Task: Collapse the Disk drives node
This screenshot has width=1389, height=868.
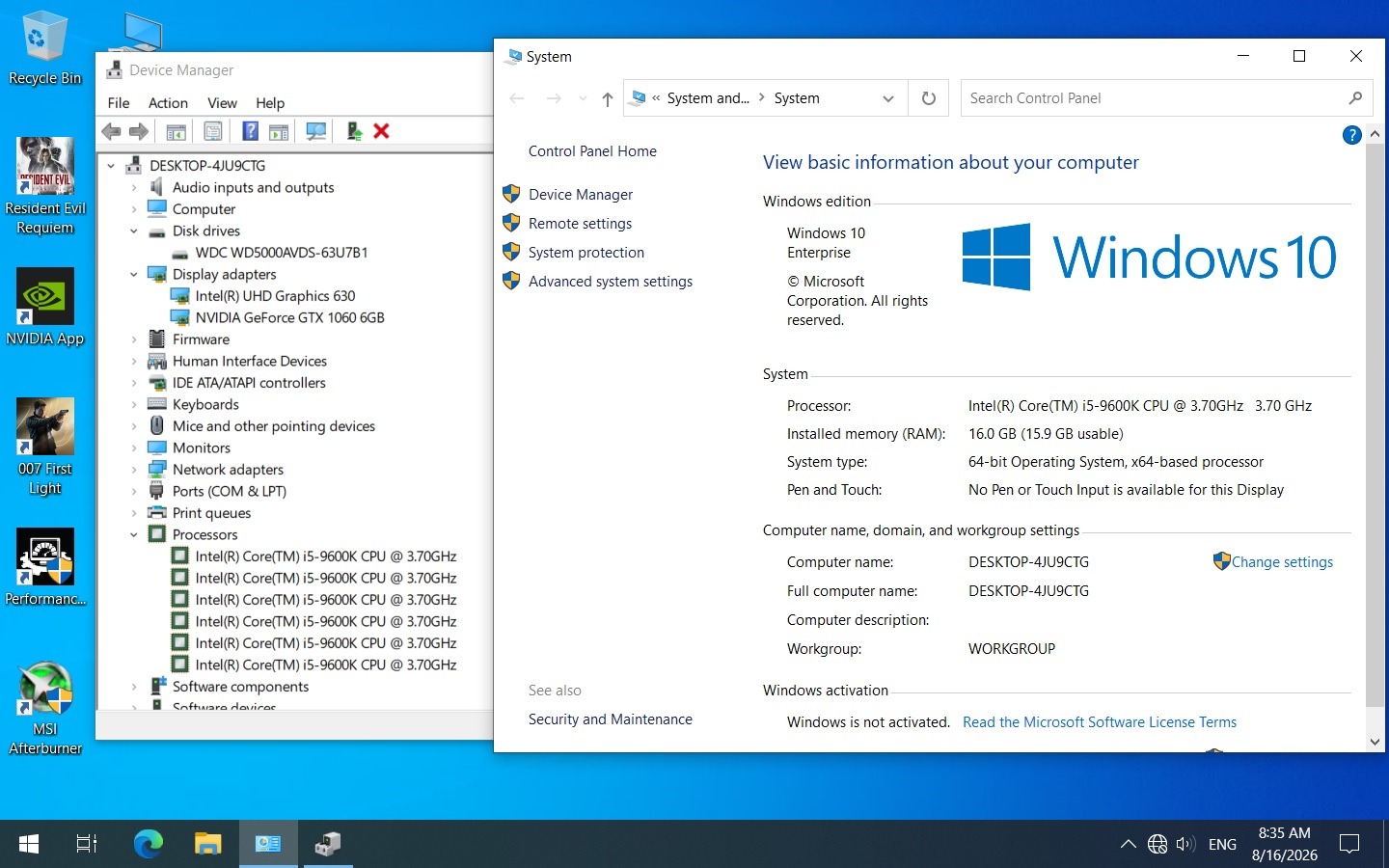Action: point(134,231)
